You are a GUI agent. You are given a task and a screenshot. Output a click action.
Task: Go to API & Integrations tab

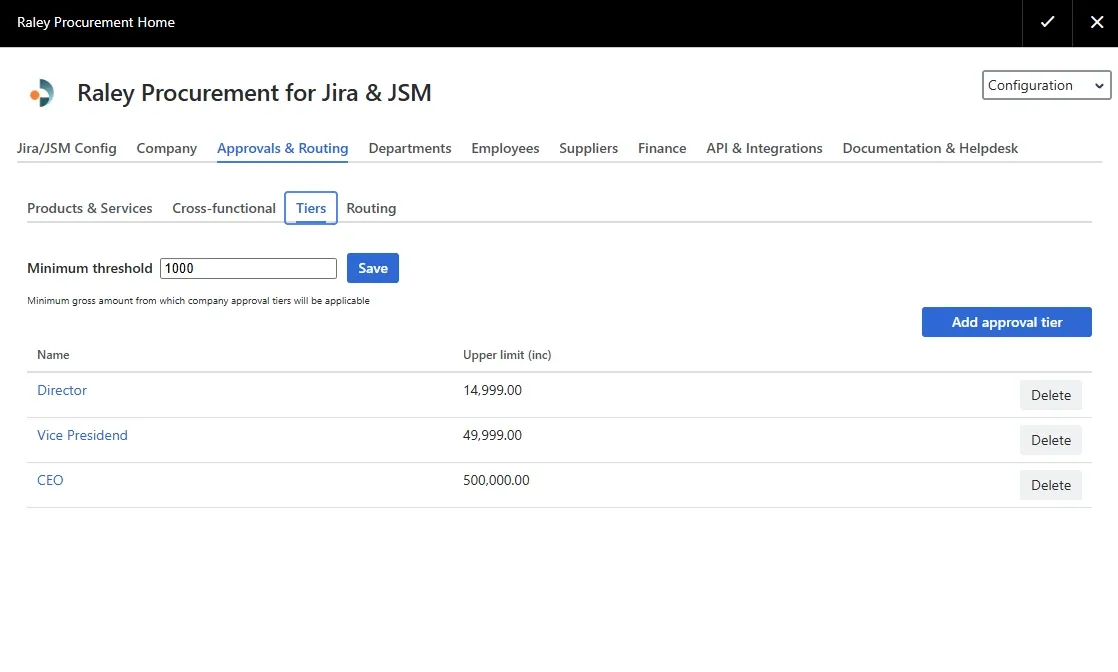click(764, 148)
